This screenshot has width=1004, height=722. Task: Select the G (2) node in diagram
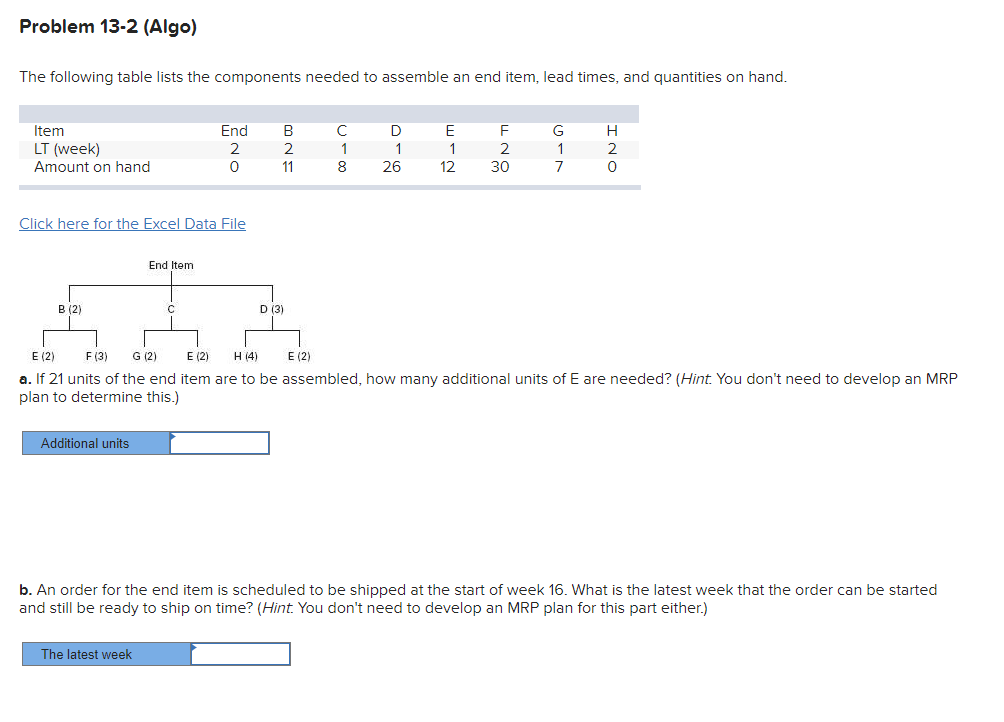pyautogui.click(x=143, y=355)
